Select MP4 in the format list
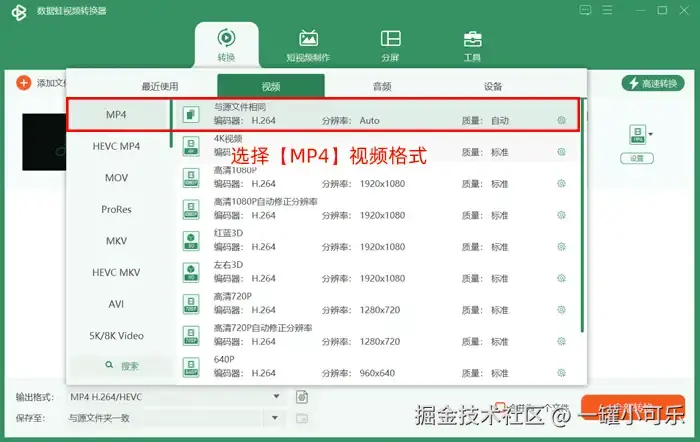Viewport: 700px width, 442px height. click(x=116, y=115)
